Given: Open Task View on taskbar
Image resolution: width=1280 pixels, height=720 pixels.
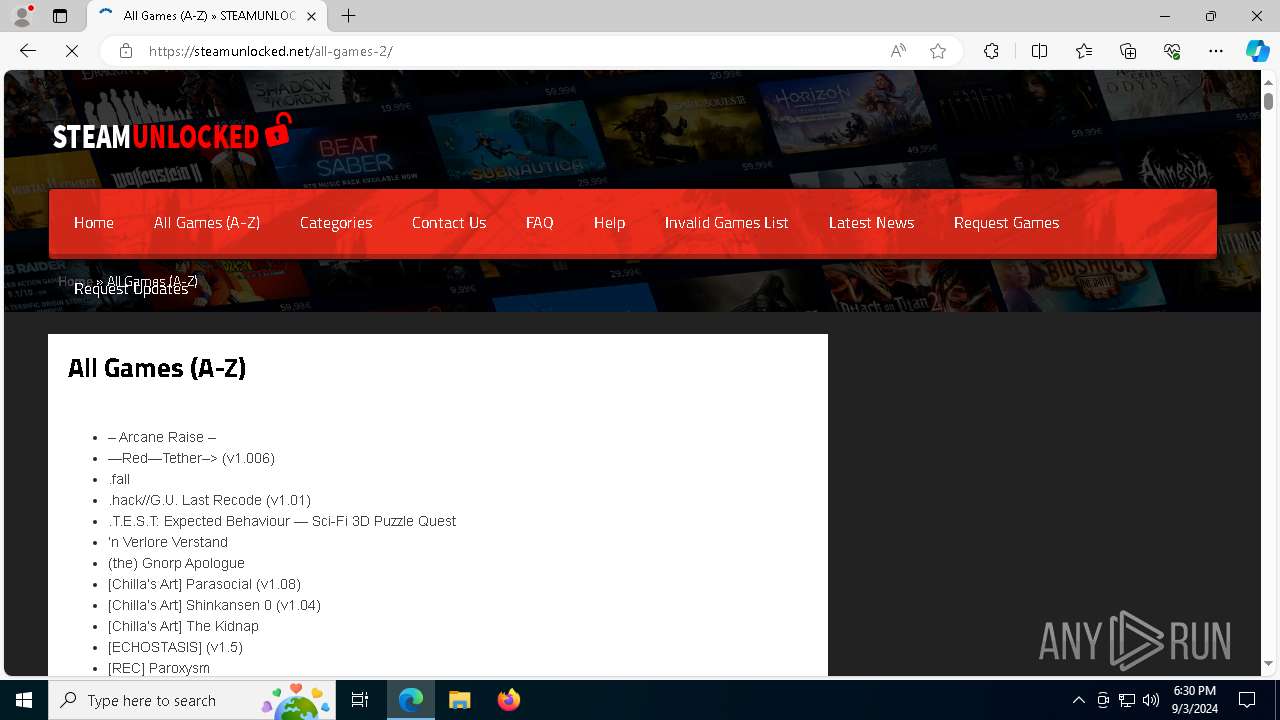Looking at the screenshot, I should click(x=360, y=700).
